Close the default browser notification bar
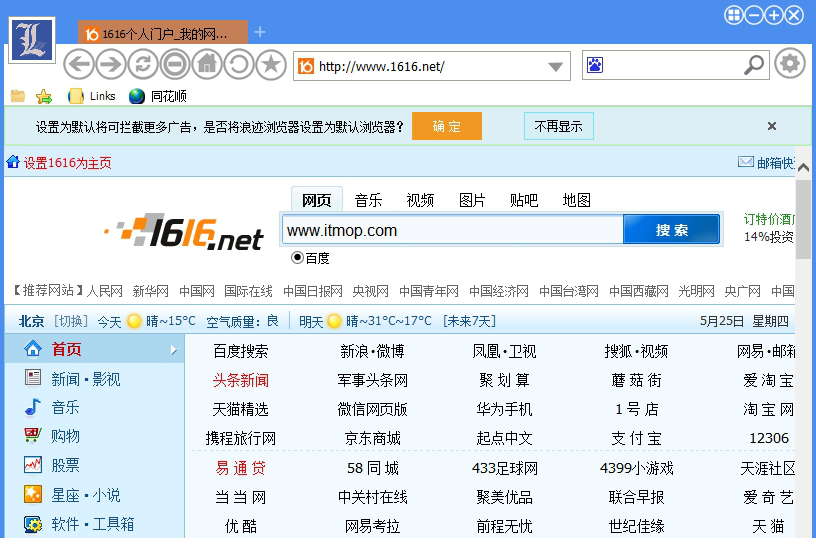This screenshot has width=816, height=559. coord(772,126)
